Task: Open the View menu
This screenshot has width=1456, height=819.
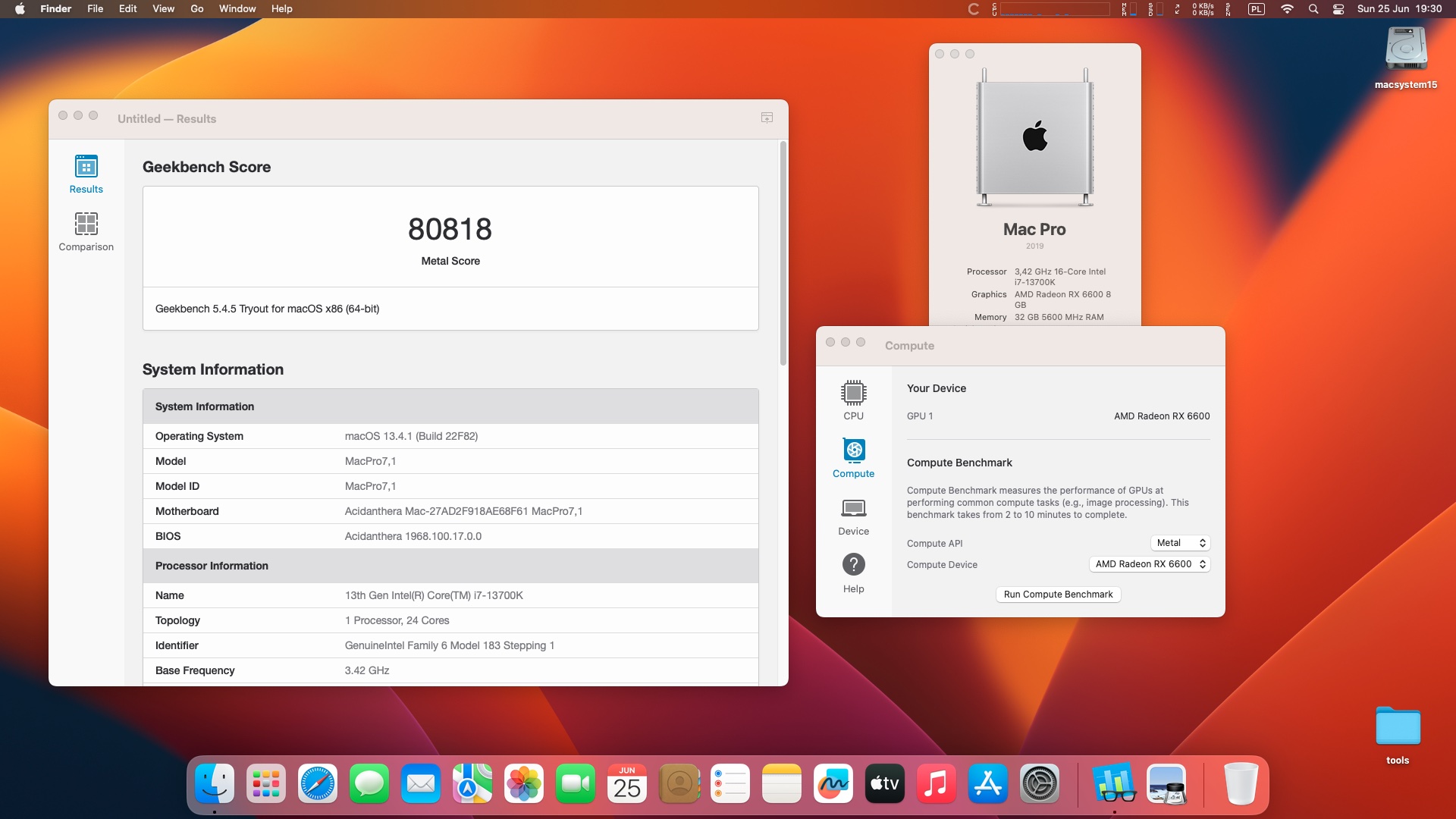Action: pyautogui.click(x=163, y=9)
